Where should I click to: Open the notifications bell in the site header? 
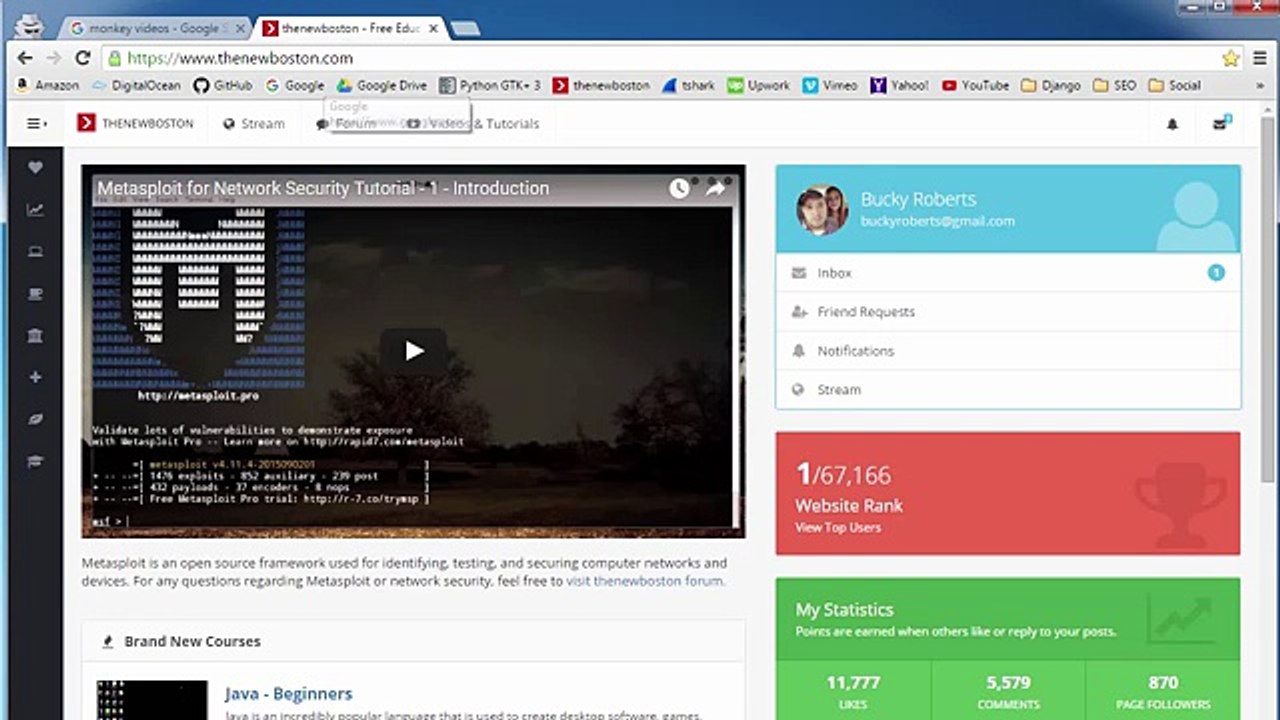pyautogui.click(x=1172, y=124)
